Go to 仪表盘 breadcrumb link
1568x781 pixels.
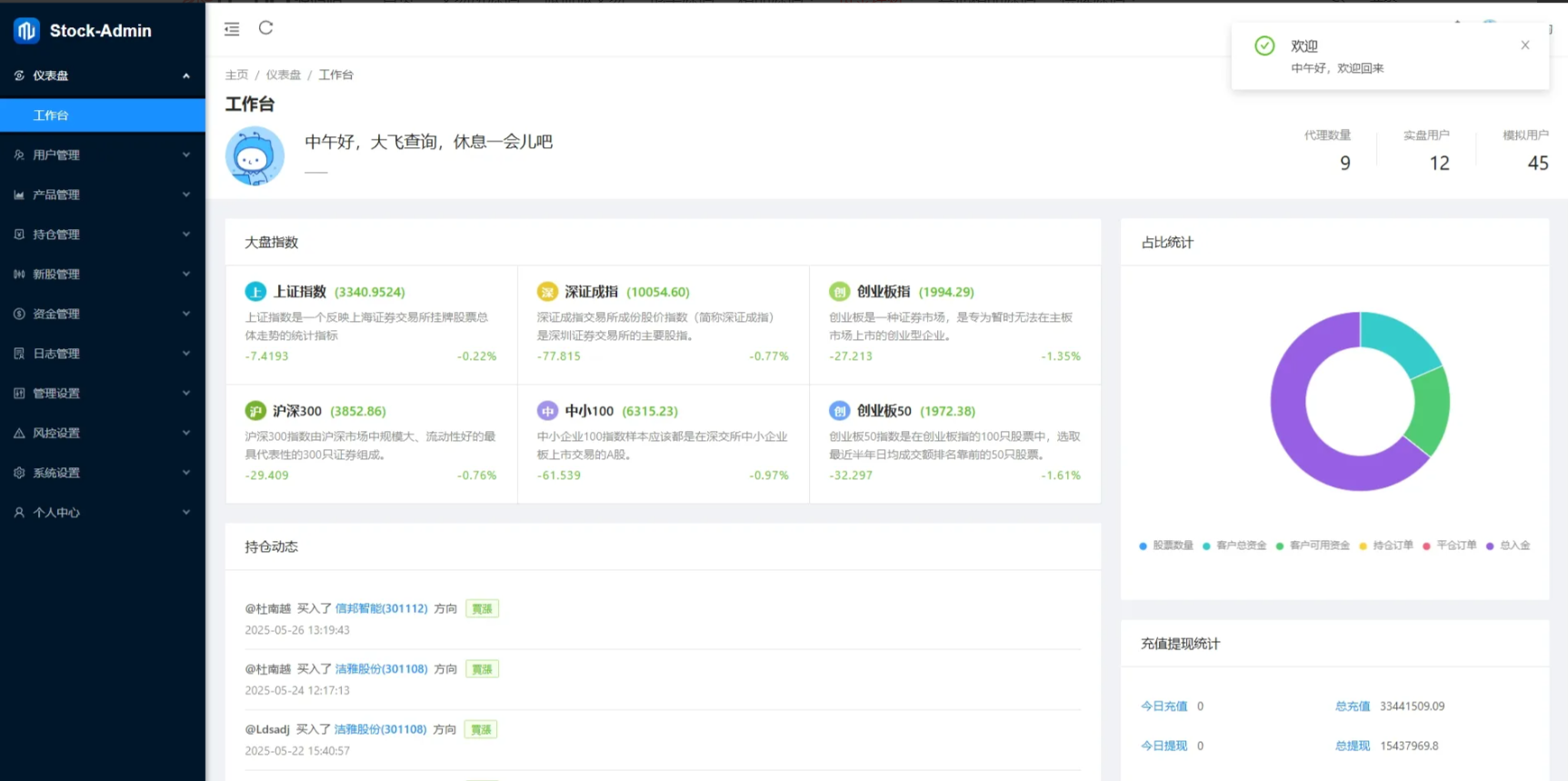pos(283,75)
